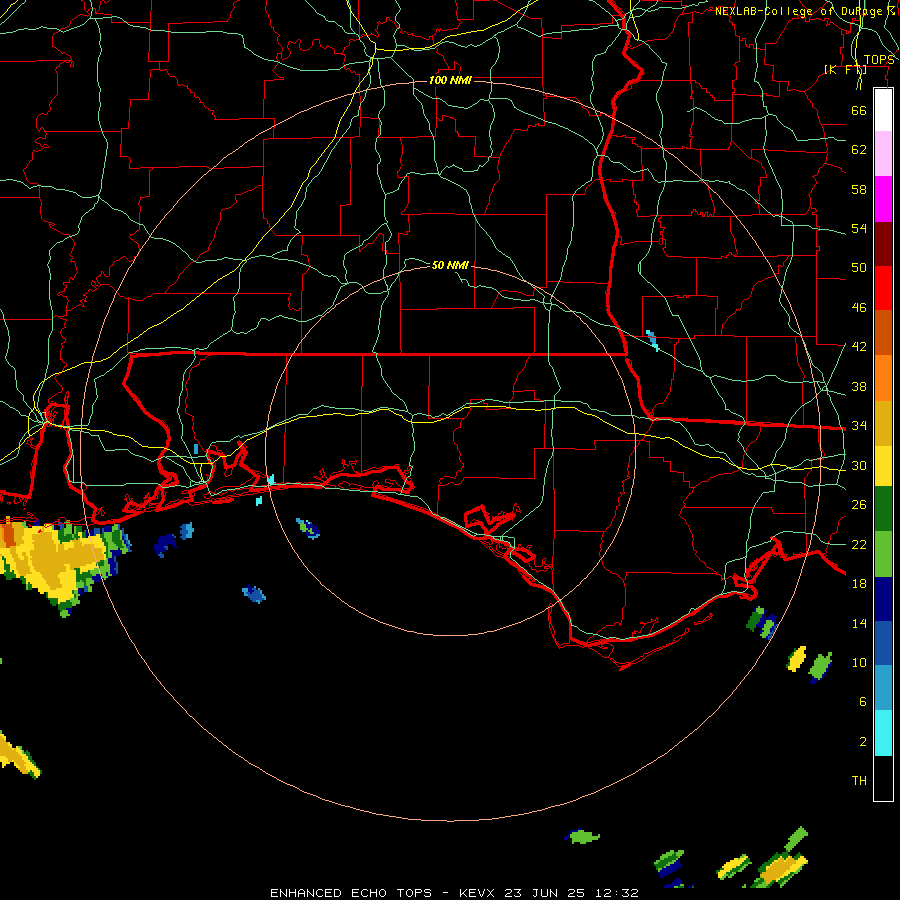This screenshot has width=900, height=900.
Task: Click the light green 22 kft legend swatch
Action: pos(883,554)
